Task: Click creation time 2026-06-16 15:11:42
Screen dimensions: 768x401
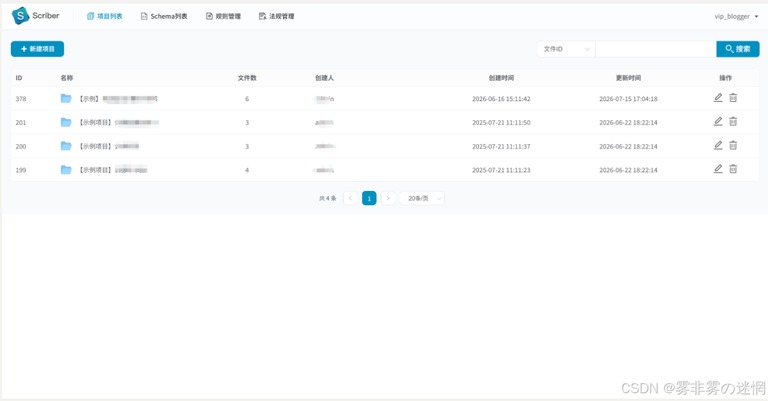Action: pos(501,99)
